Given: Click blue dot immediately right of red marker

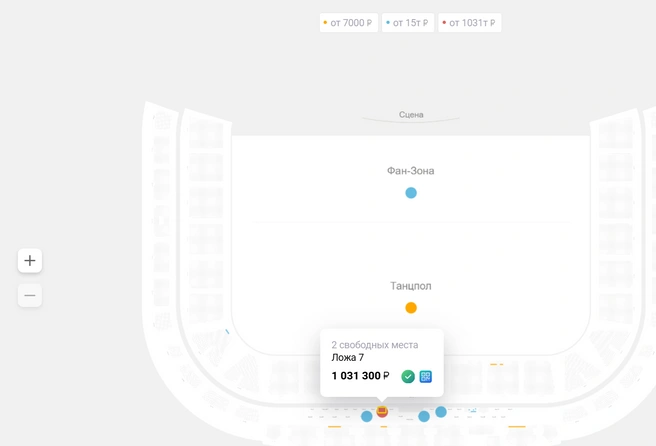Looking at the screenshot, I should [424, 416].
